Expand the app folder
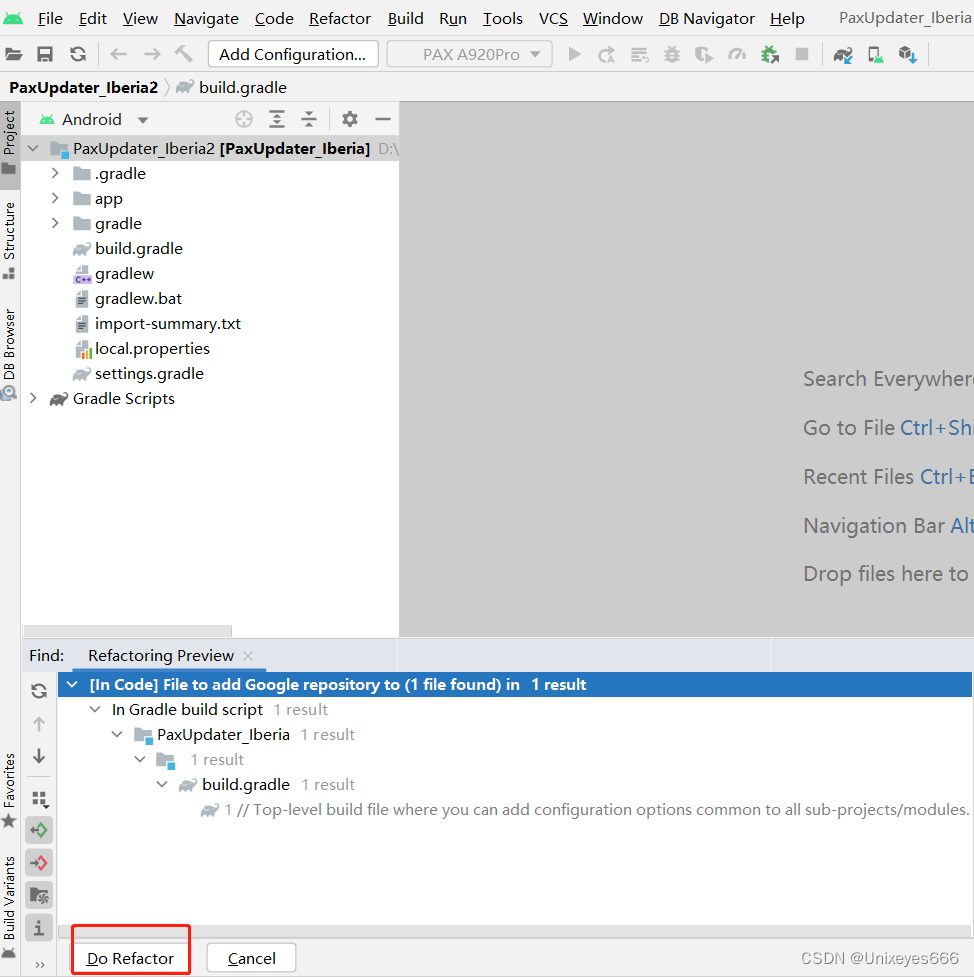This screenshot has height=977, width=974. tap(55, 198)
